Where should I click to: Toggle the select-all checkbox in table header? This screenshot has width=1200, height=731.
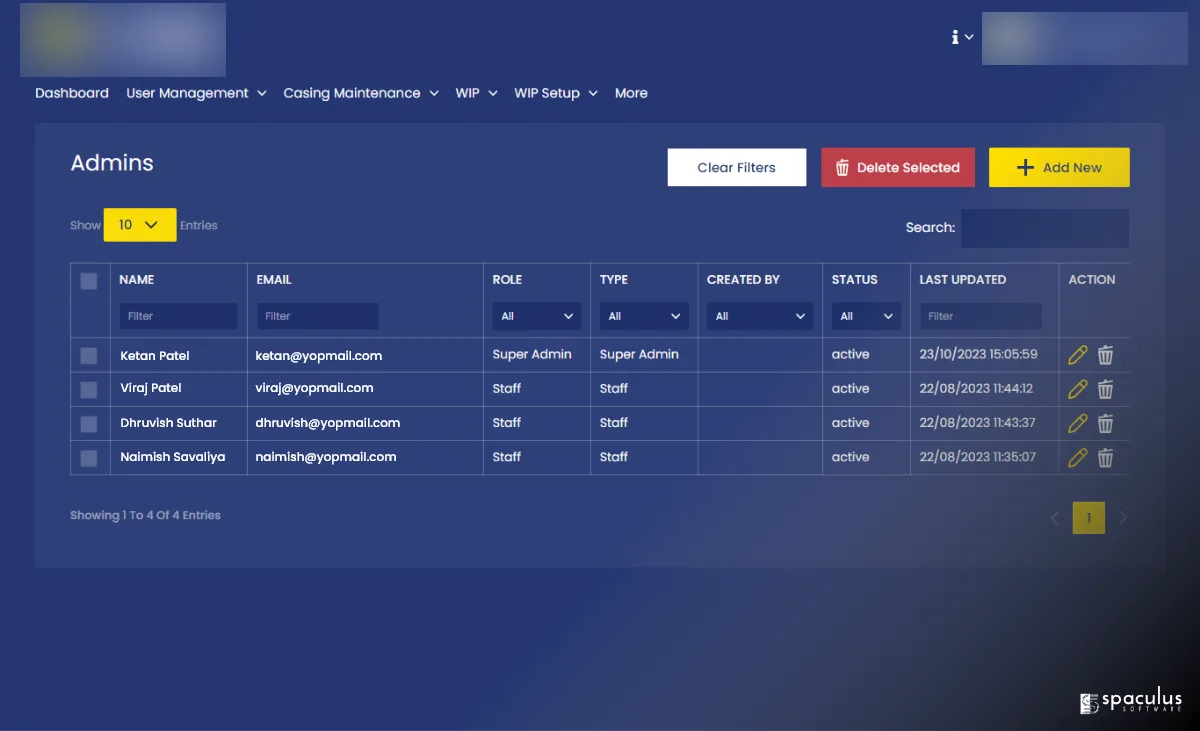pyautogui.click(x=89, y=281)
